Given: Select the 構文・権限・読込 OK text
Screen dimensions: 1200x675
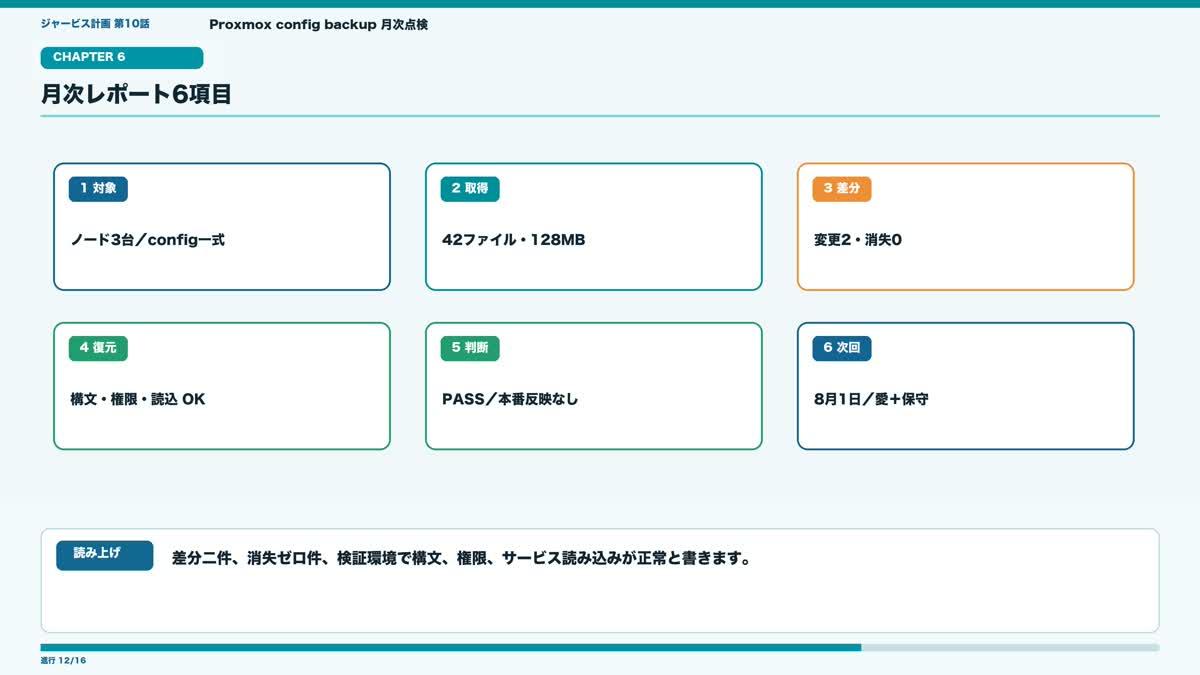Looking at the screenshot, I should (137, 399).
